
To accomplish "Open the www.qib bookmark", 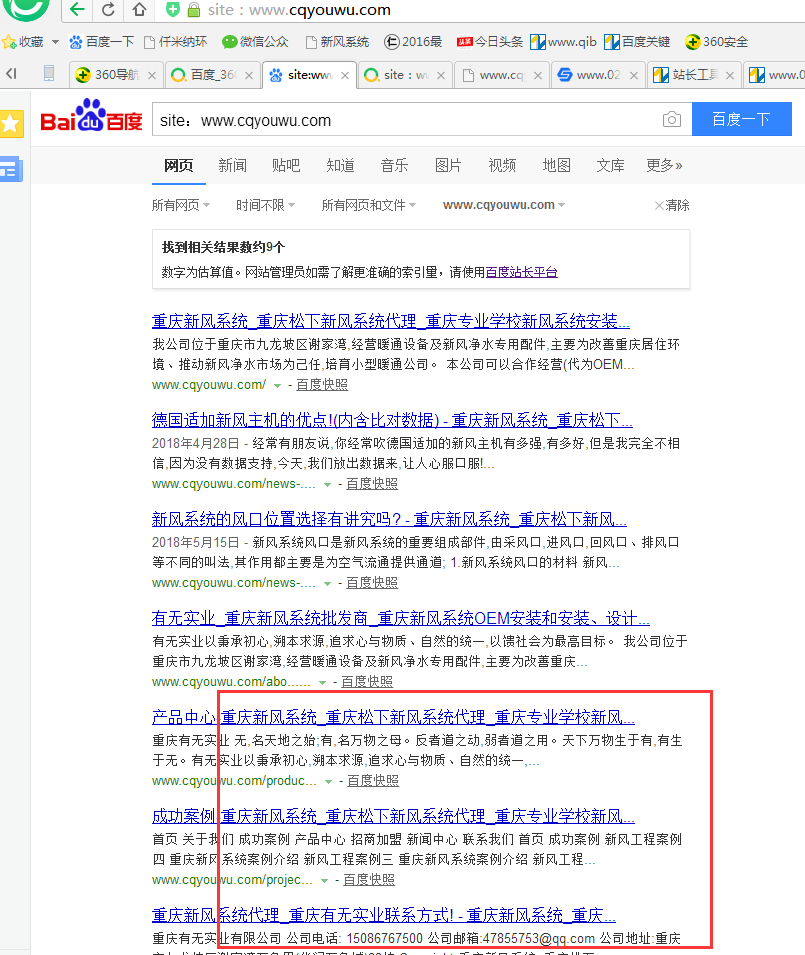I will (x=563, y=42).
